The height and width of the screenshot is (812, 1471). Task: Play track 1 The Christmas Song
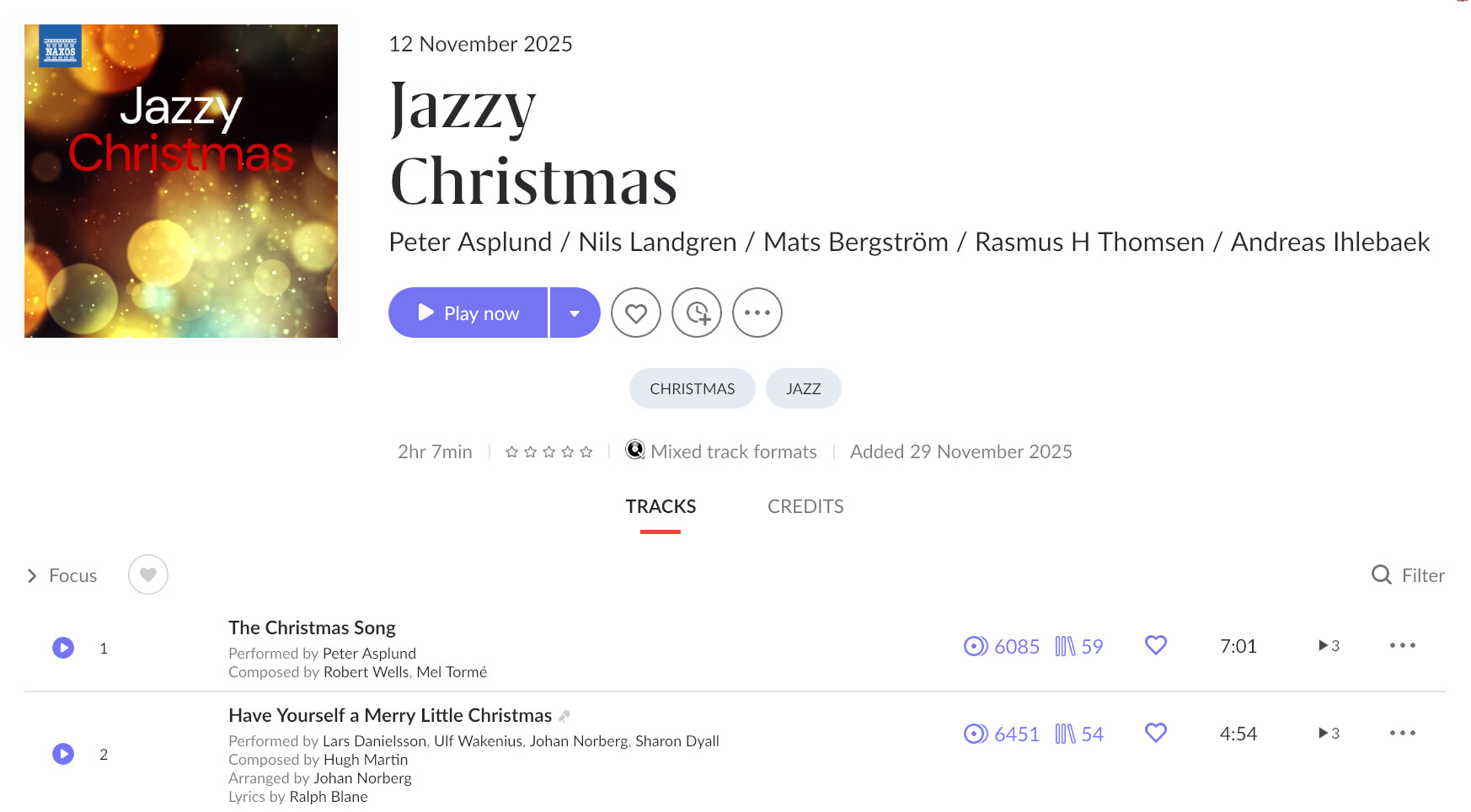point(63,648)
